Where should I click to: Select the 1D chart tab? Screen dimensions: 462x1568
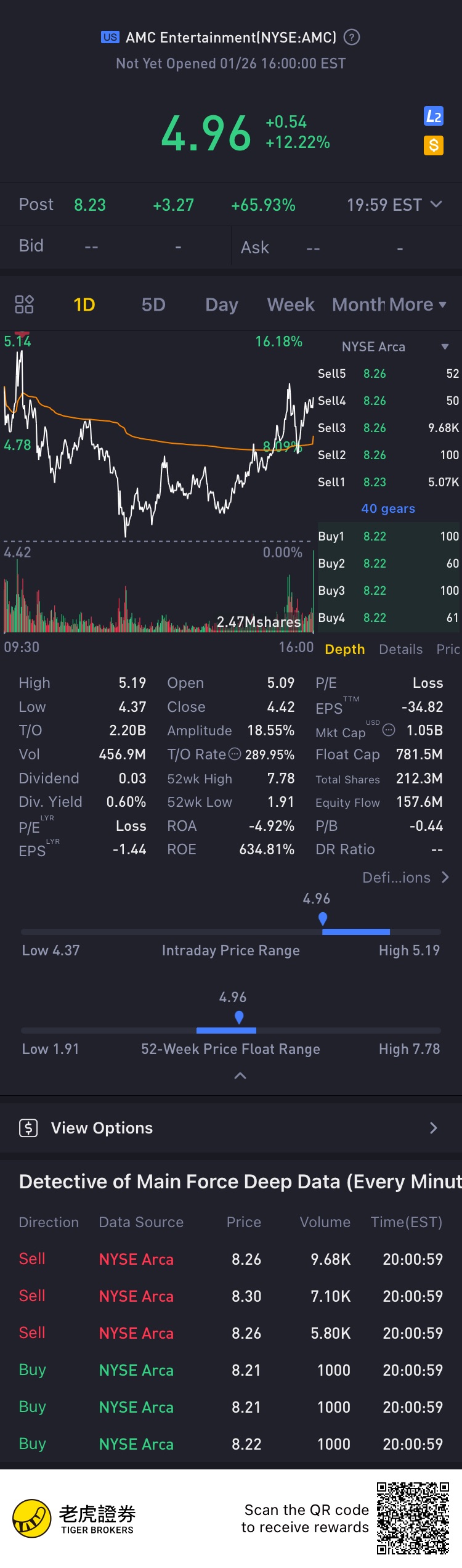[x=84, y=304]
